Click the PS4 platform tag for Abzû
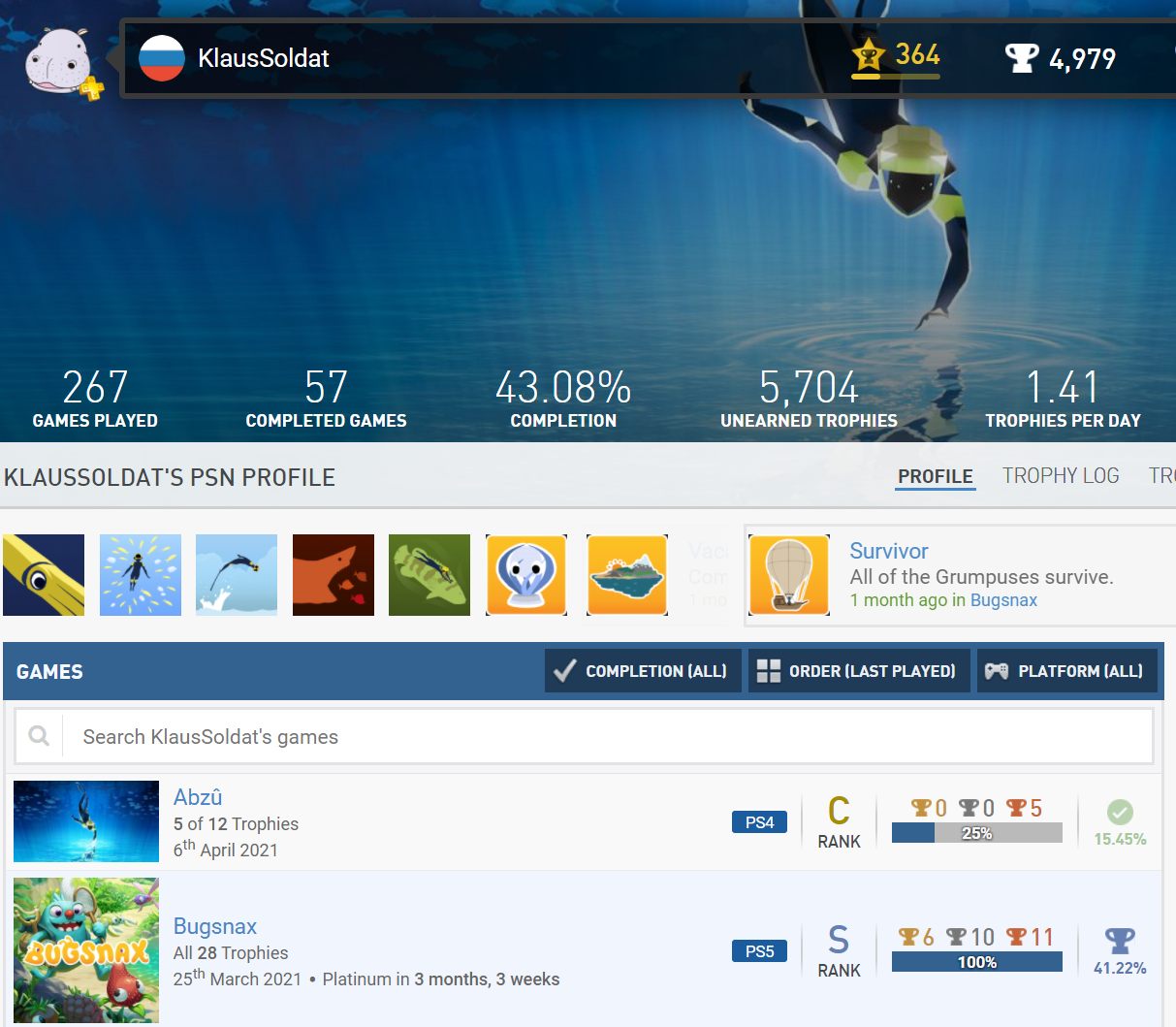 pyautogui.click(x=759, y=822)
